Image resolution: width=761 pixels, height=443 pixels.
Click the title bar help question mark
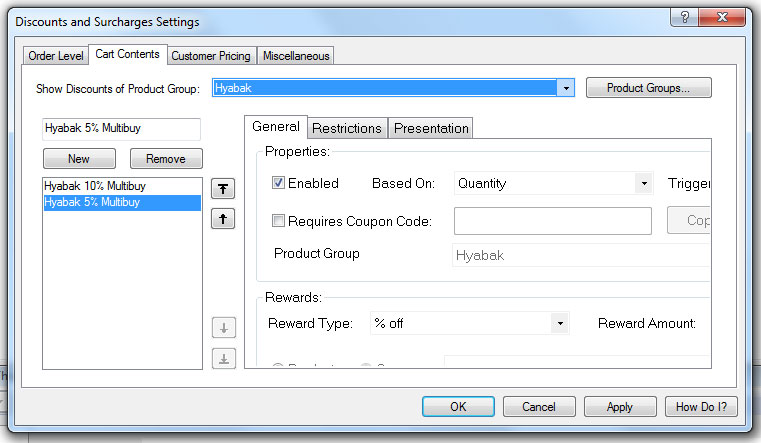pyautogui.click(x=684, y=17)
